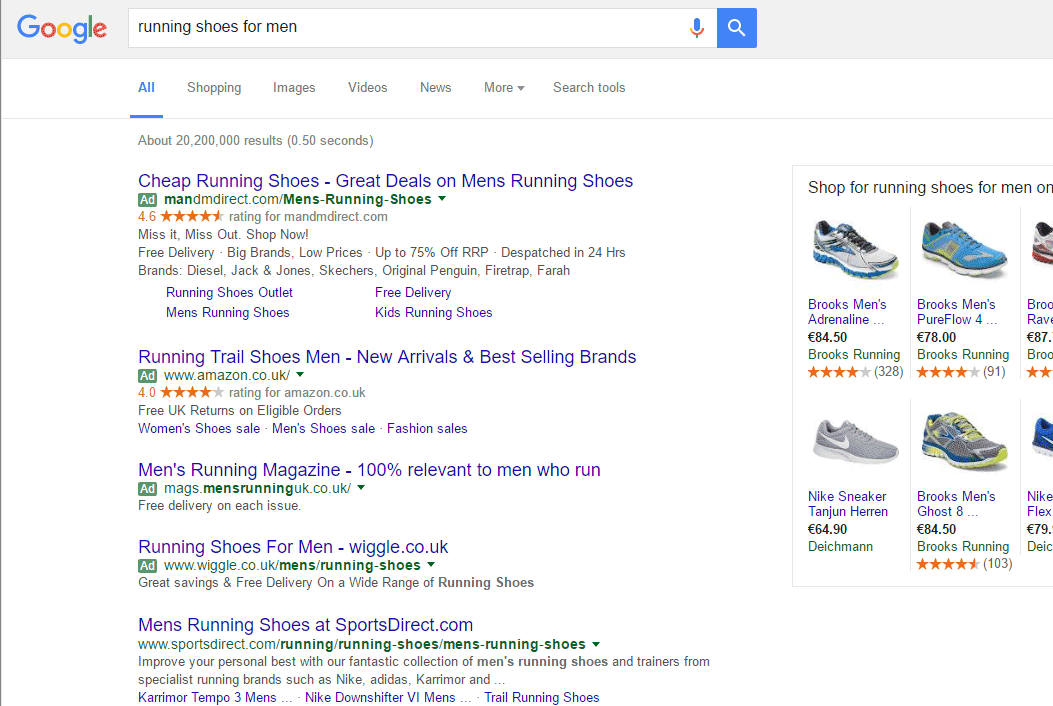Click the blue search magnifier button

737,28
